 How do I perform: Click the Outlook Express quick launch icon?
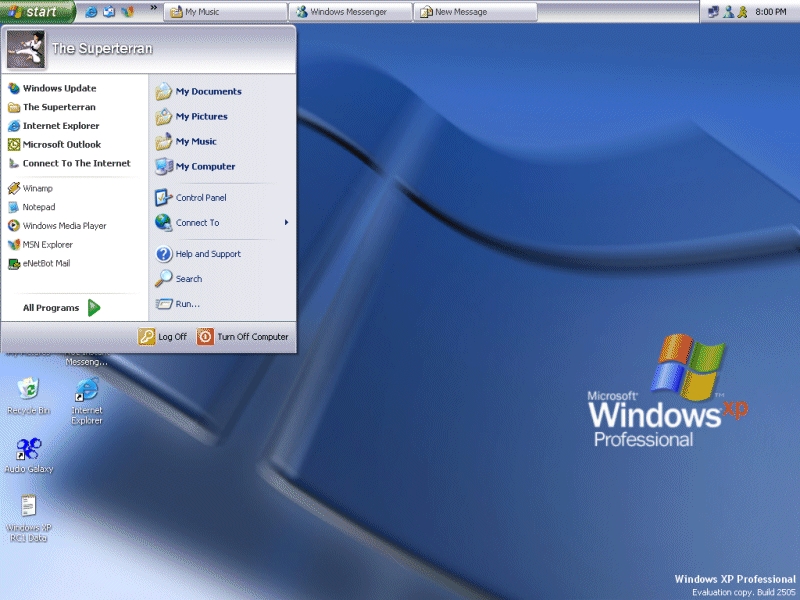(x=109, y=12)
